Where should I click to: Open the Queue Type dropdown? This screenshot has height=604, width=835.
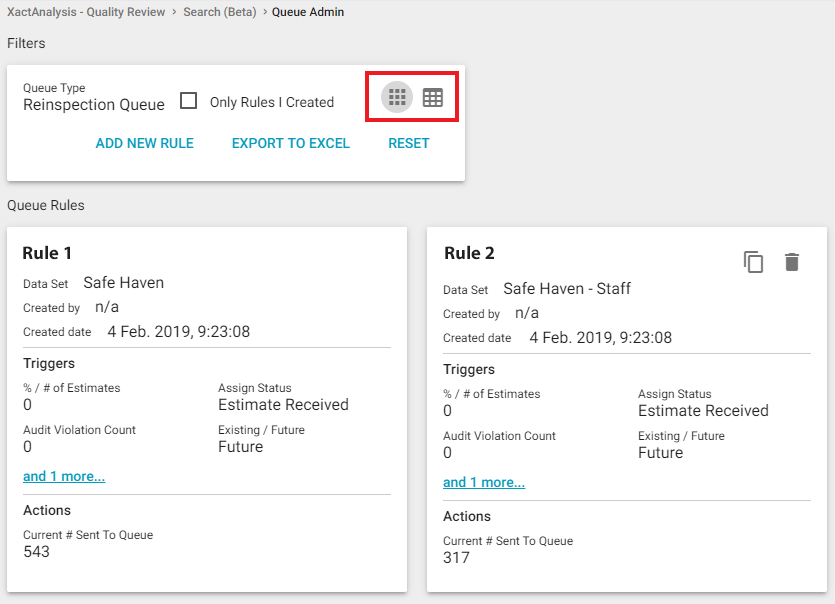[x=93, y=104]
